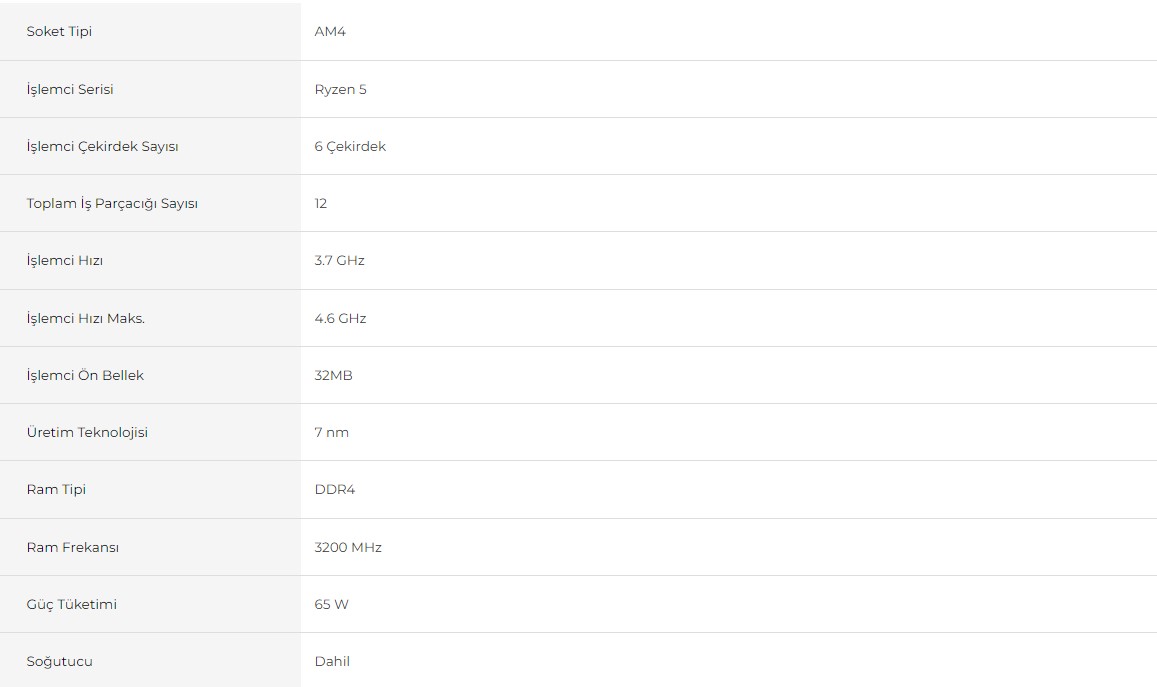Image resolution: width=1157 pixels, height=687 pixels.
Task: Click the İşlemci Ön Bellek label
Action: coord(85,375)
